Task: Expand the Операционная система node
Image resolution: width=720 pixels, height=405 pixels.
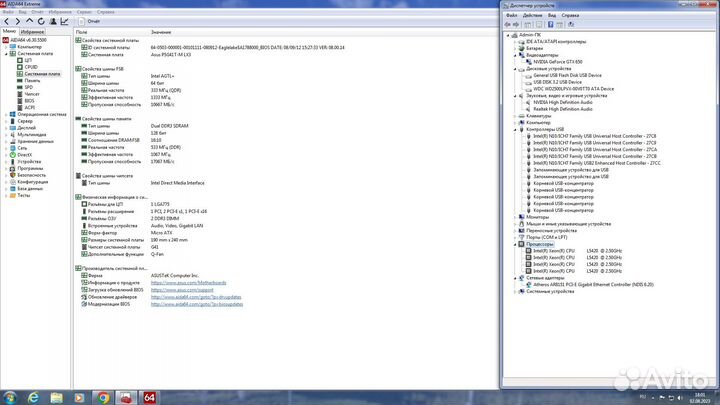Action: tap(6, 114)
